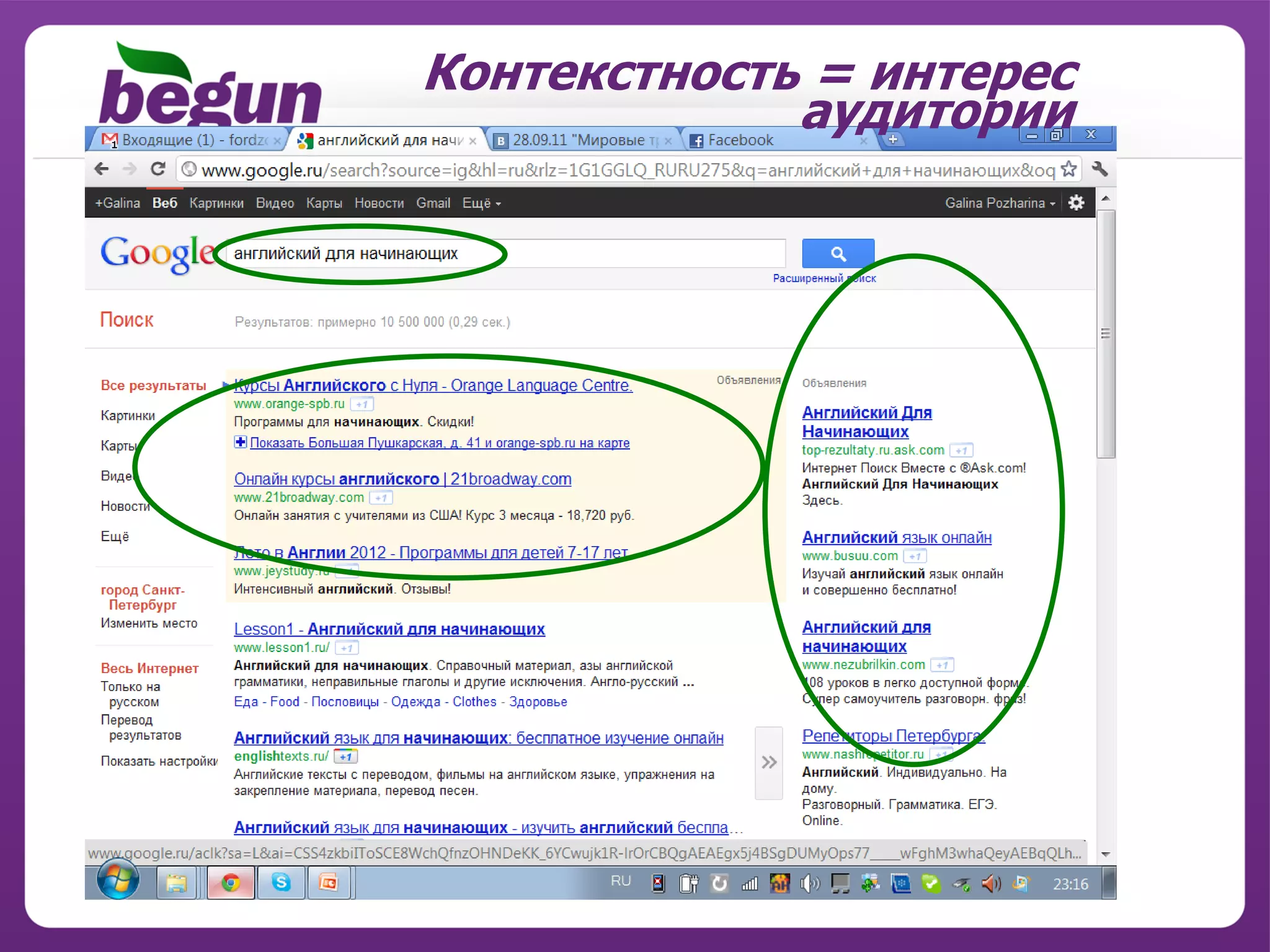Image resolution: width=1270 pixels, height=952 pixels.
Task: Open Google options gear icon
Action: coord(1077,203)
